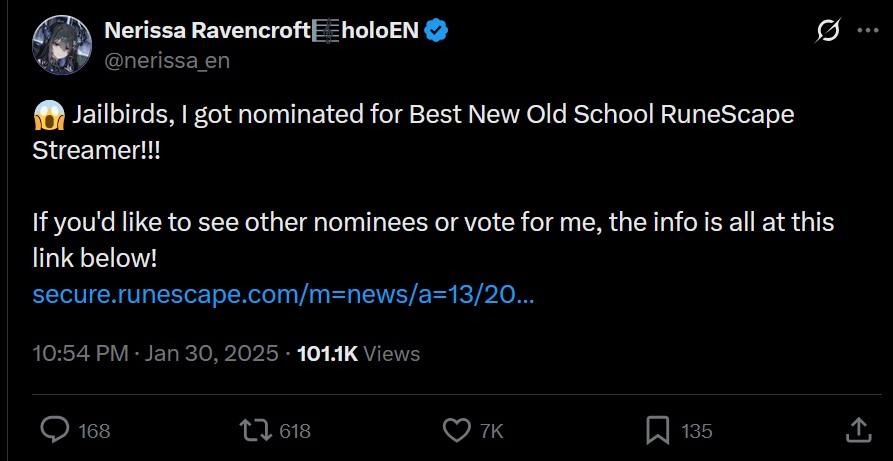The height and width of the screenshot is (461, 893).
Task: Click the repost arrows icon
Action: [x=255, y=430]
